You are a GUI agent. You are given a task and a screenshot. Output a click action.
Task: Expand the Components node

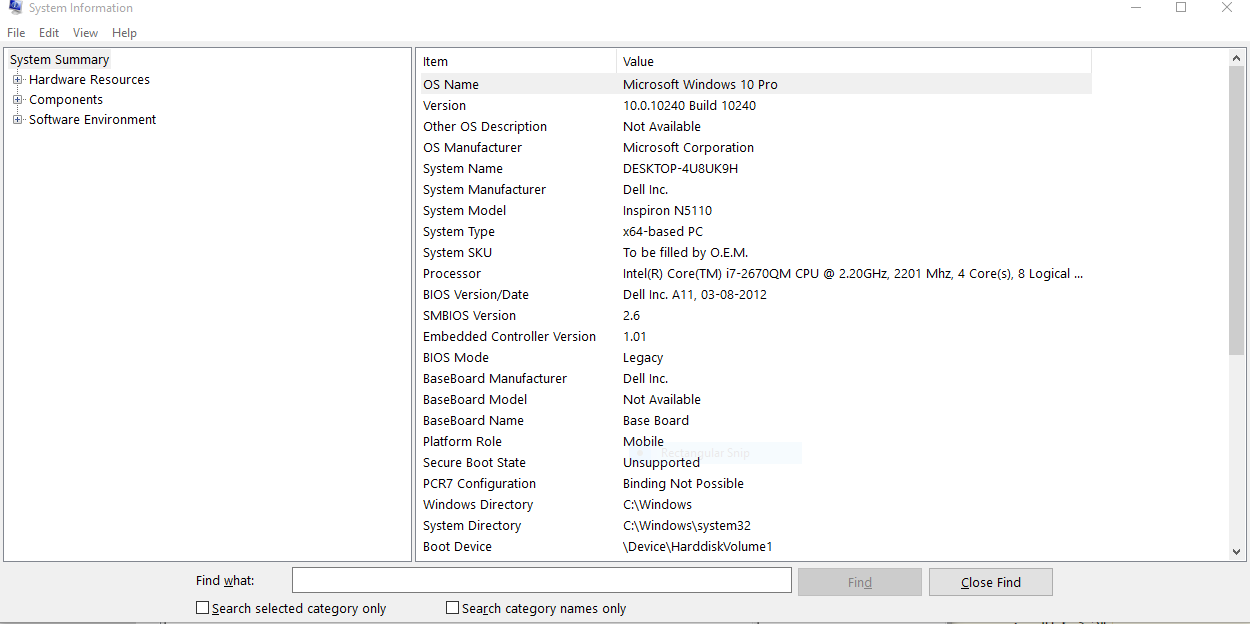tap(18, 100)
